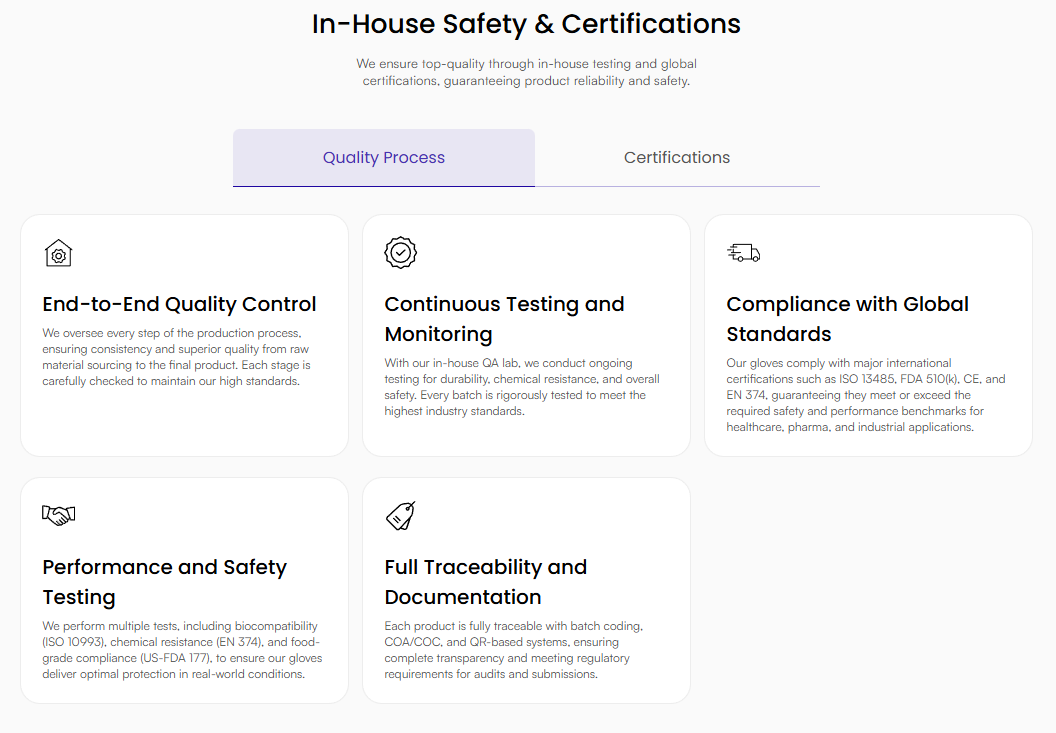The image size is (1056, 733).
Task: Click the In-House Safety & Certifications heading
Action: point(526,24)
